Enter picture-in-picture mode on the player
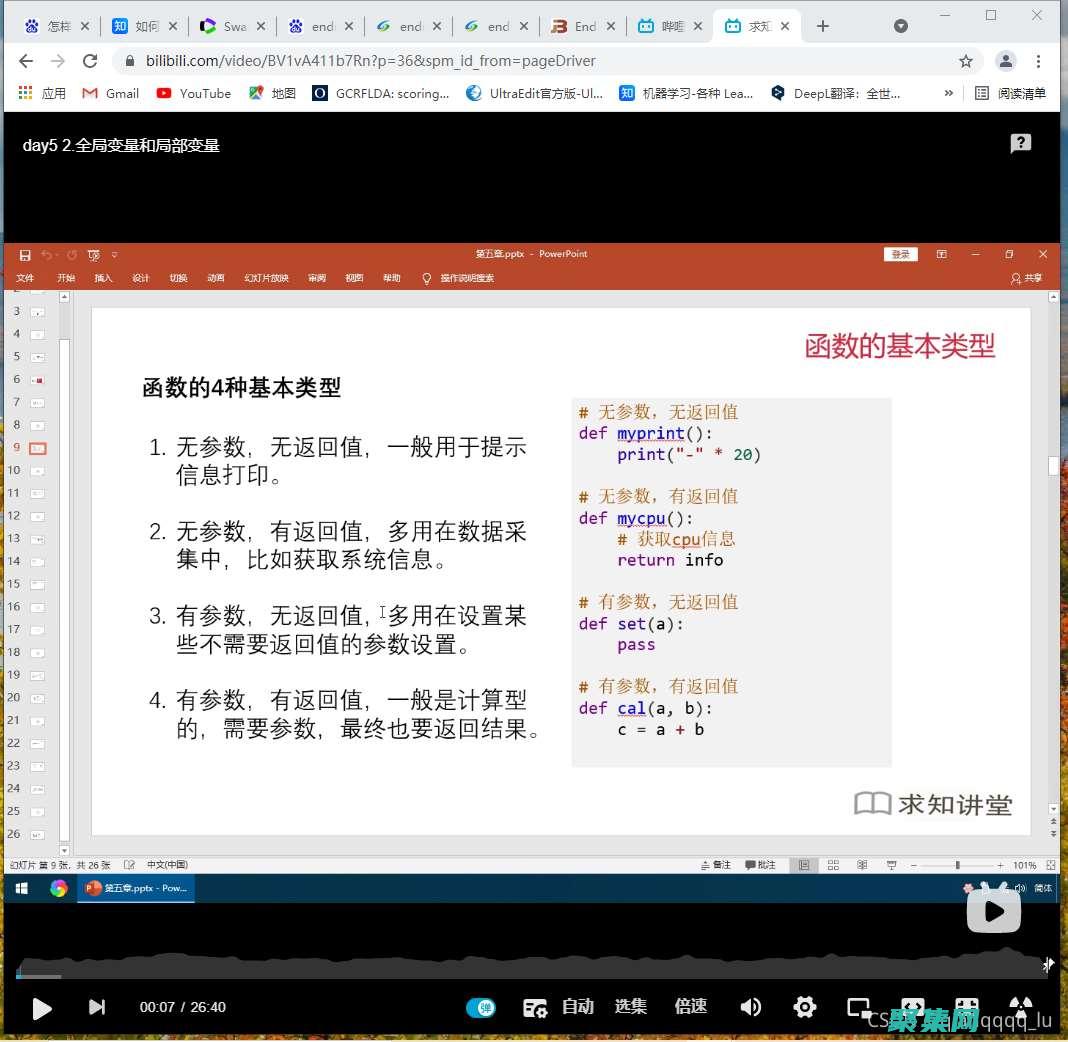The image size is (1068, 1042). pos(858,1007)
